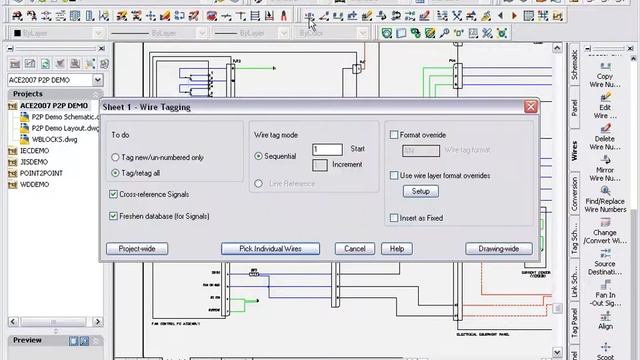Choose the Align tool in Wires palette
The height and width of the screenshot is (360, 640).
[605, 321]
